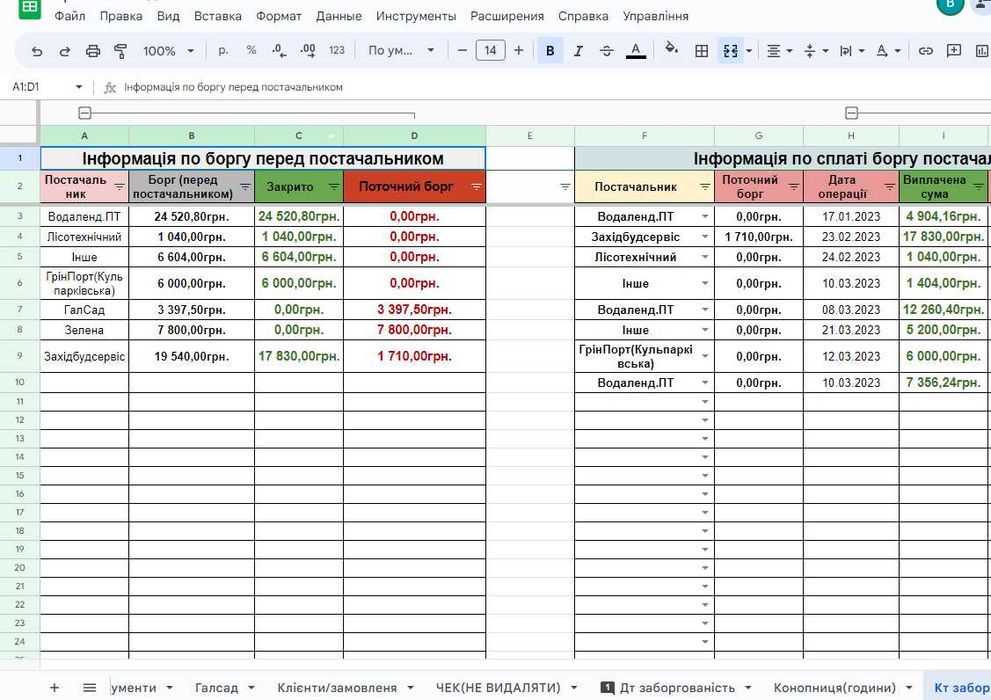The width and height of the screenshot is (991, 700).
Task: Open text color picker (underlined A)
Action: pyautogui.click(x=636, y=51)
